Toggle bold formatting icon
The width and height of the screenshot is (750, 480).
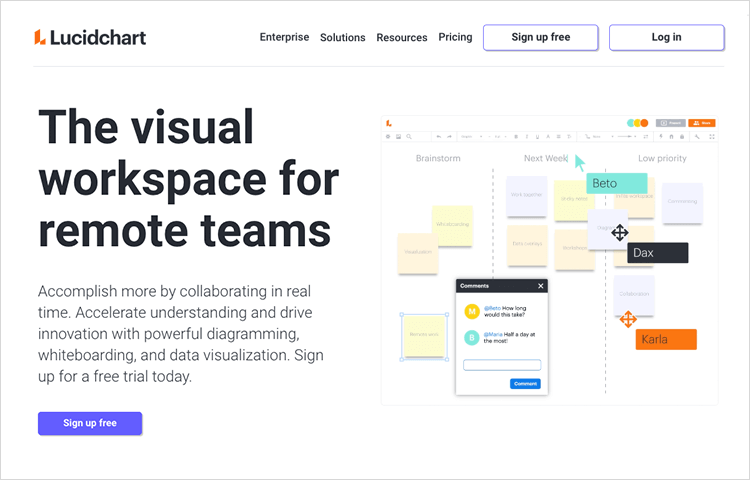516,136
